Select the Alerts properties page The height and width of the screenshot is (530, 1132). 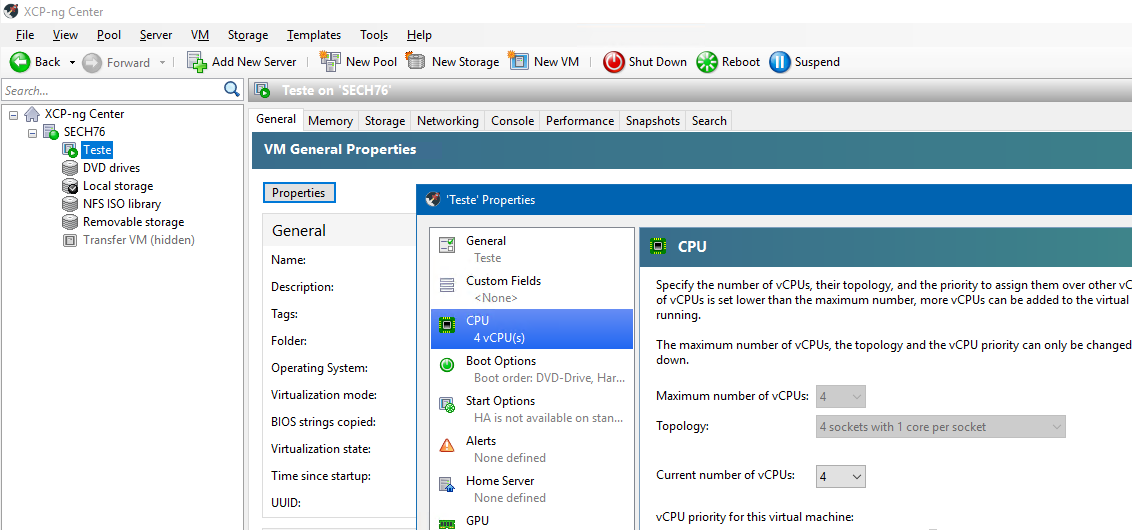pos(531,448)
